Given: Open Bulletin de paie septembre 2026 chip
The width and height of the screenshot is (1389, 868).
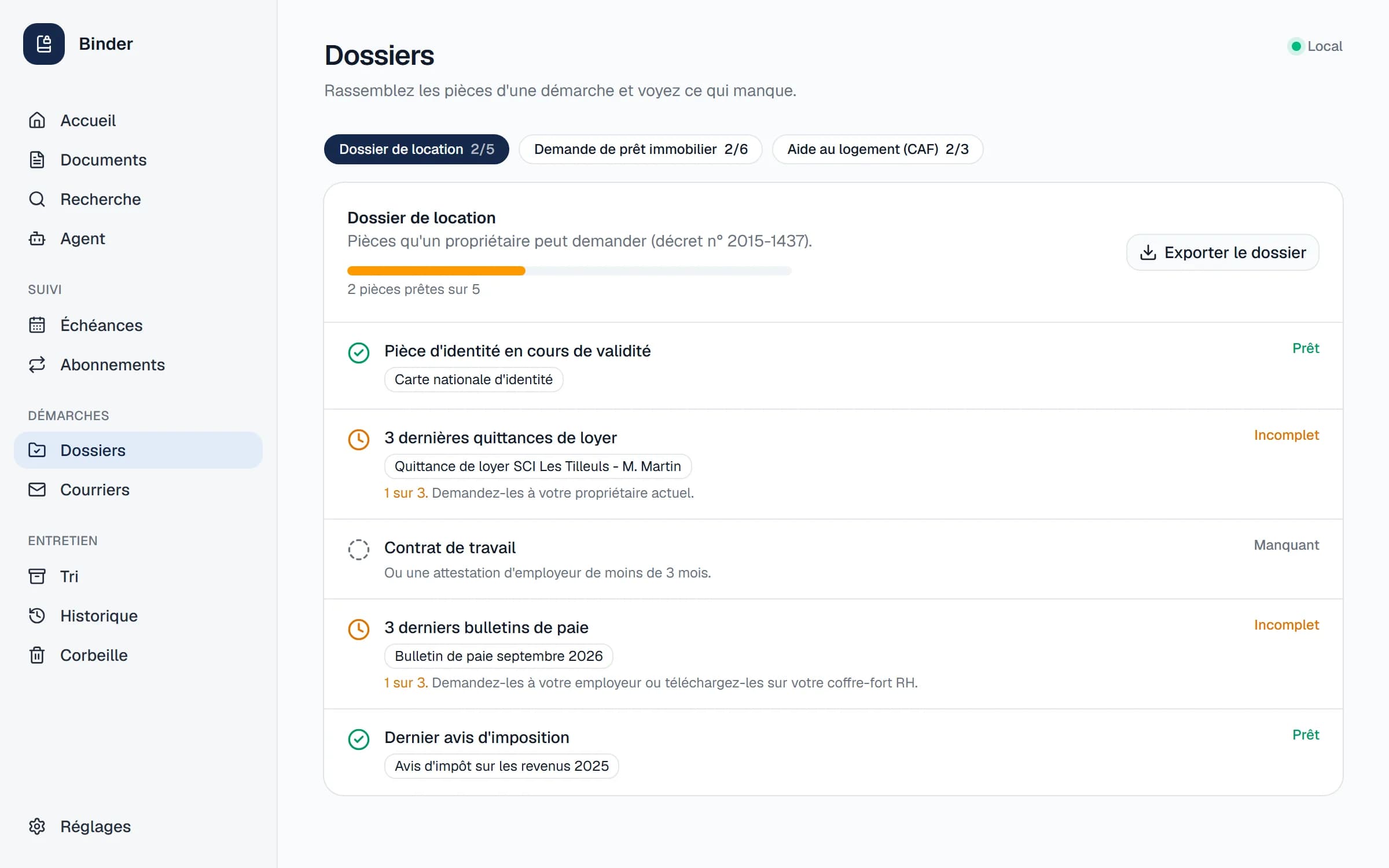Looking at the screenshot, I should [499, 656].
